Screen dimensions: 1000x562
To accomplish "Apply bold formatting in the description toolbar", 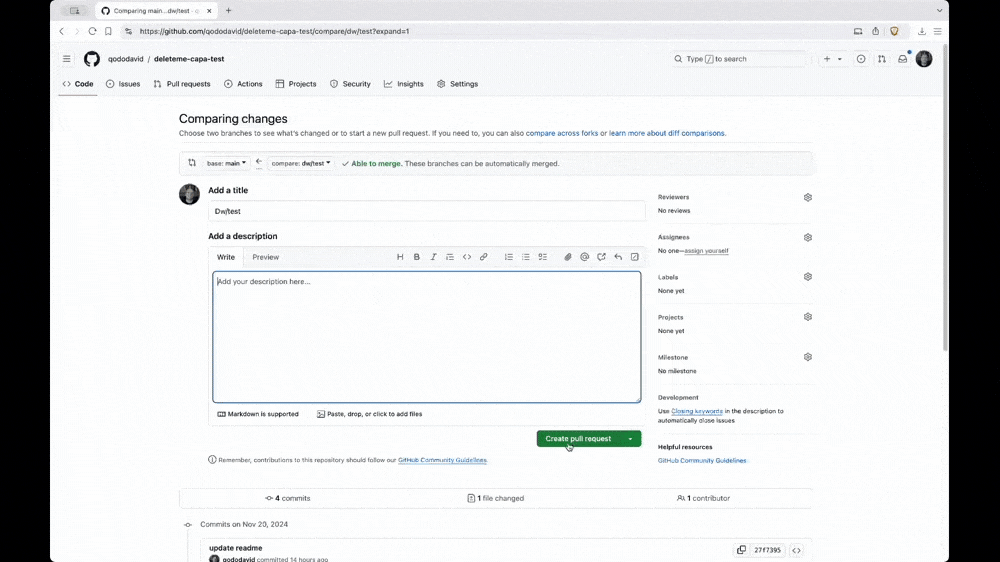I will click(416, 257).
